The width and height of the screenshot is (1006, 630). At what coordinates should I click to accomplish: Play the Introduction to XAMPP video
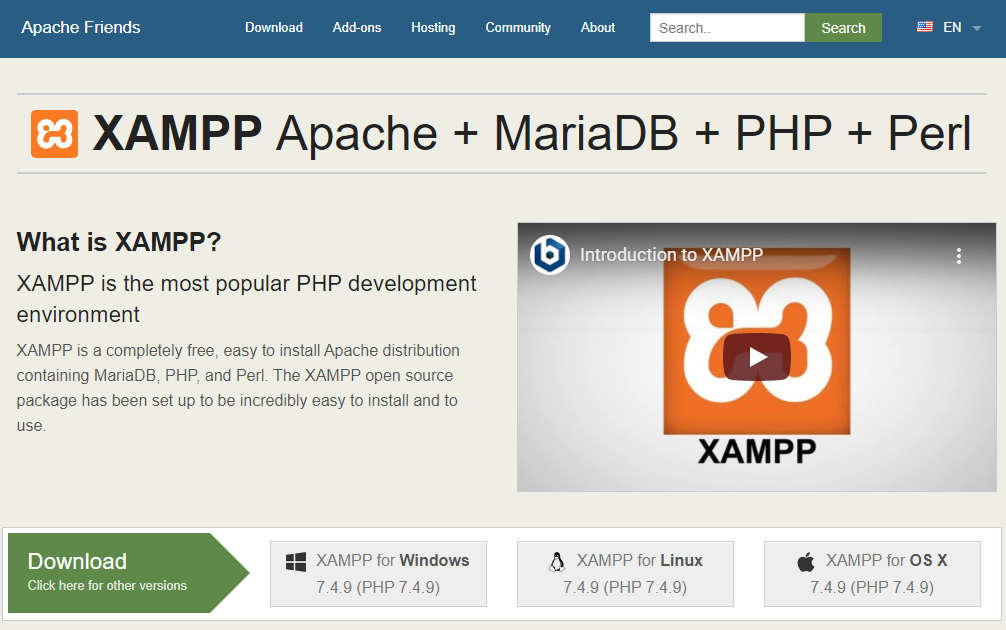point(756,357)
